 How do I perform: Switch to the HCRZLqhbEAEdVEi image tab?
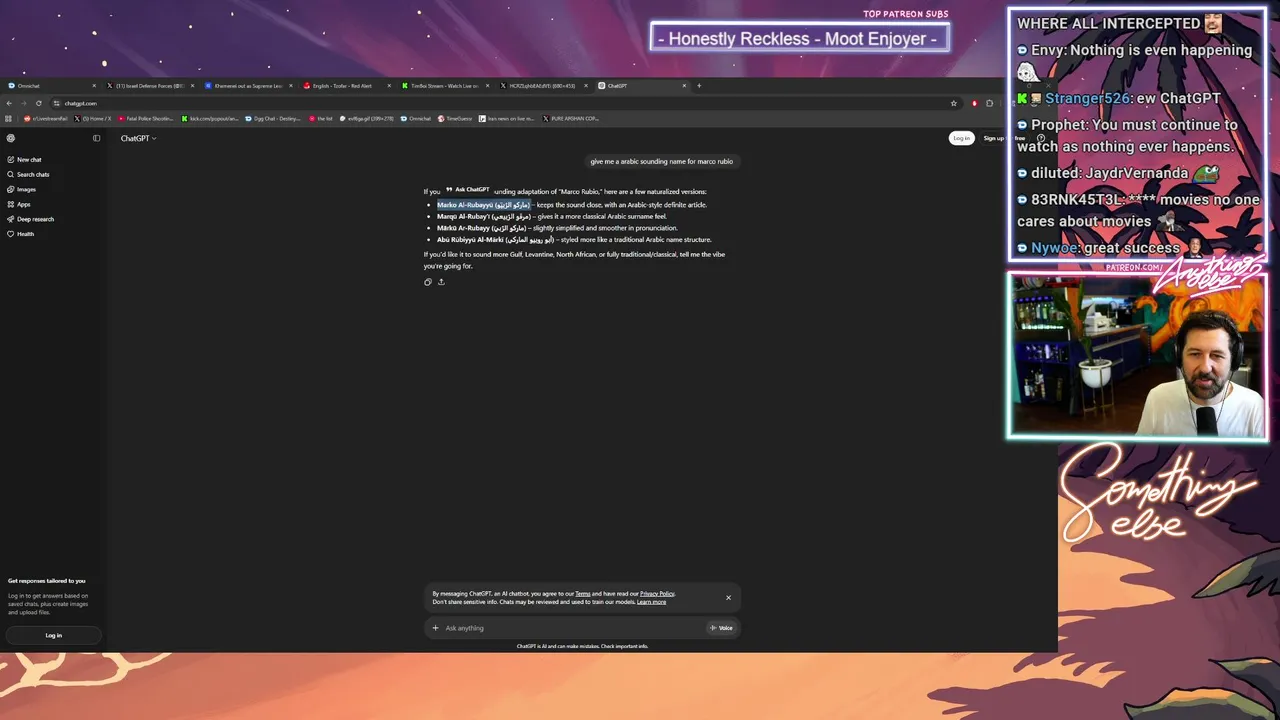[542, 86]
